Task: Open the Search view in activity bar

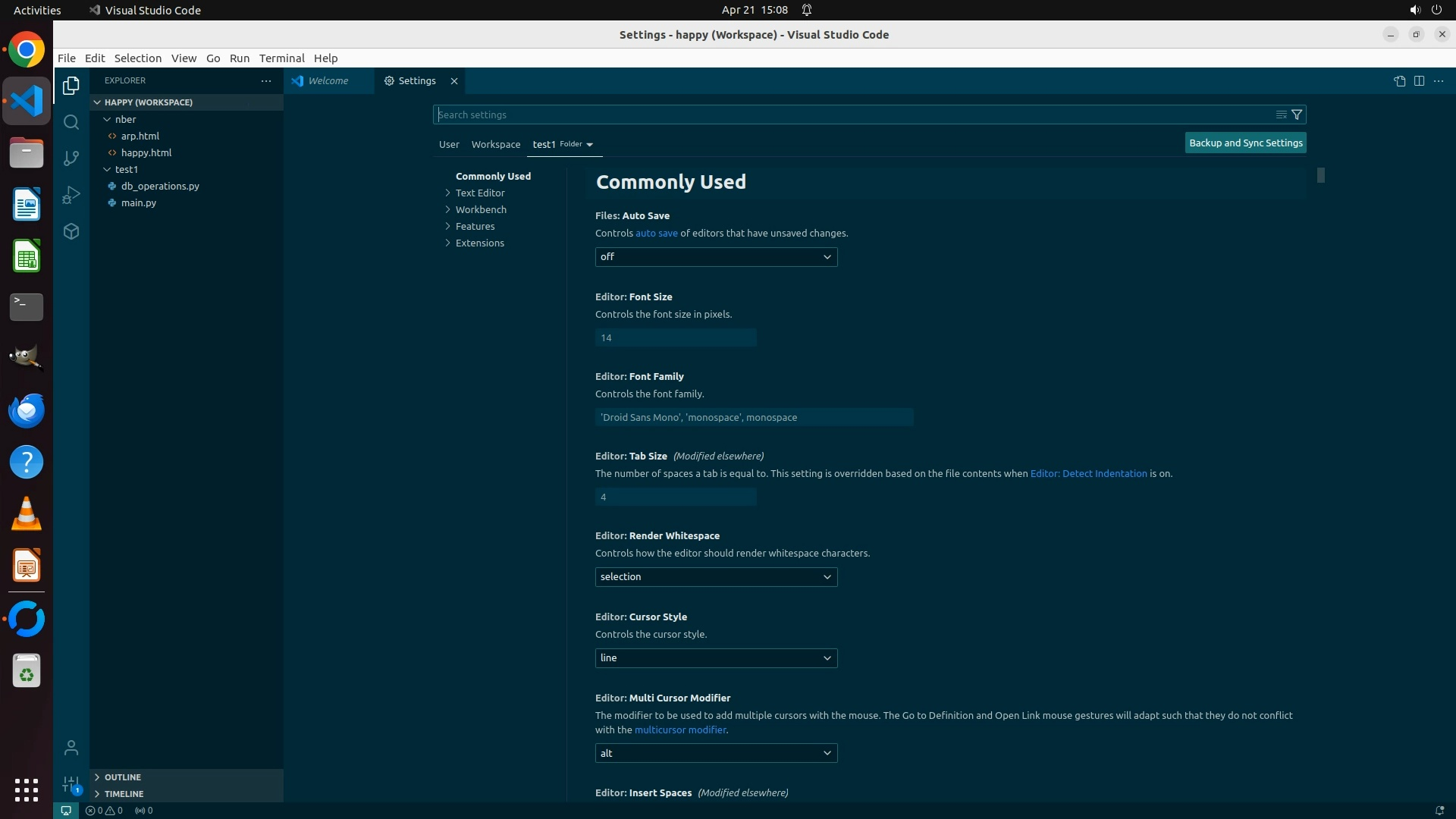Action: (x=71, y=122)
